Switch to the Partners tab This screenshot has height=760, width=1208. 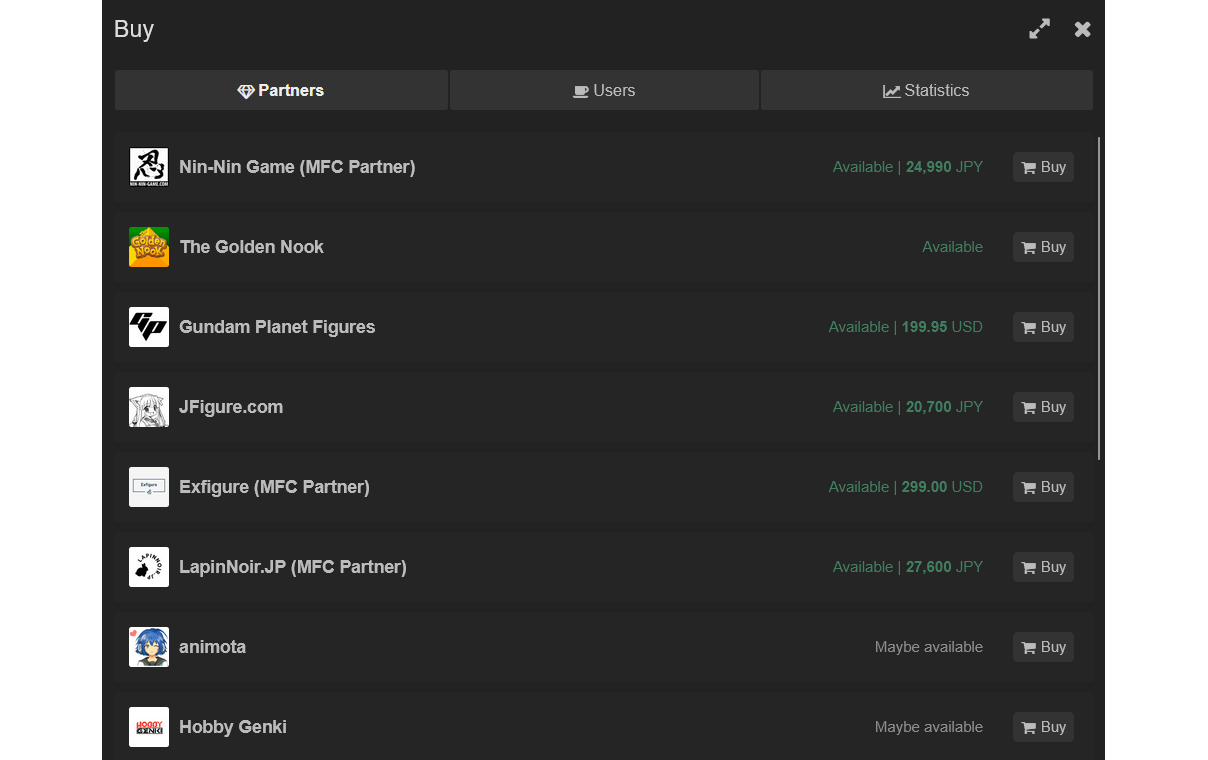point(281,90)
